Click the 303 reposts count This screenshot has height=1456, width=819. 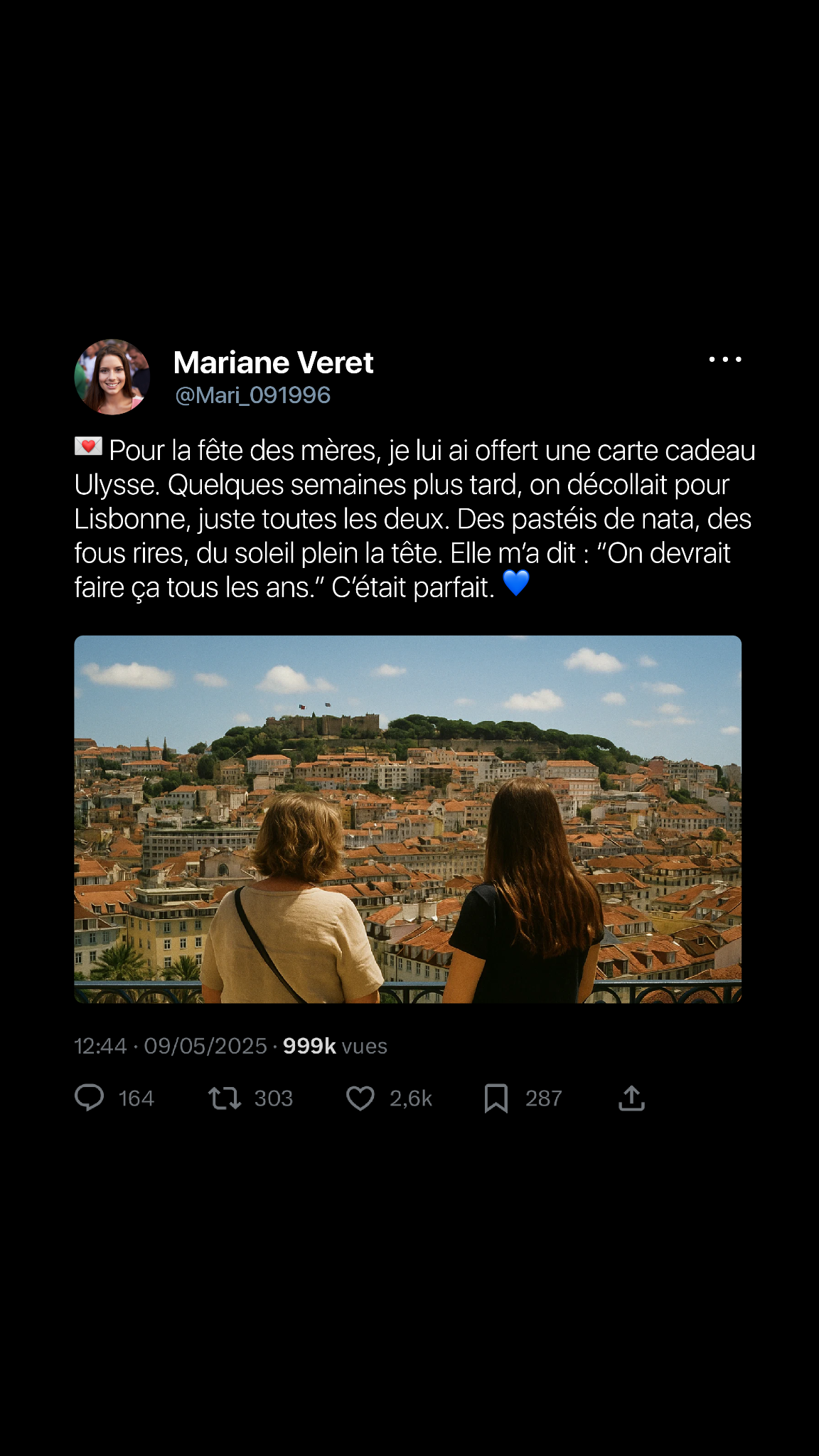tap(274, 1098)
